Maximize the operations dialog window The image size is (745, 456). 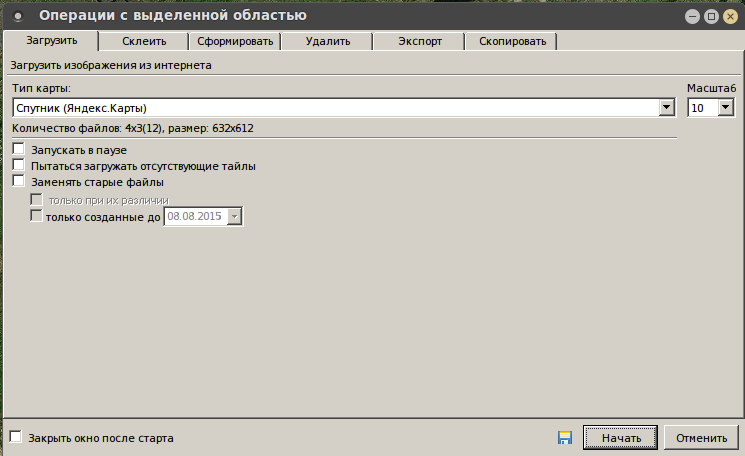pos(710,16)
